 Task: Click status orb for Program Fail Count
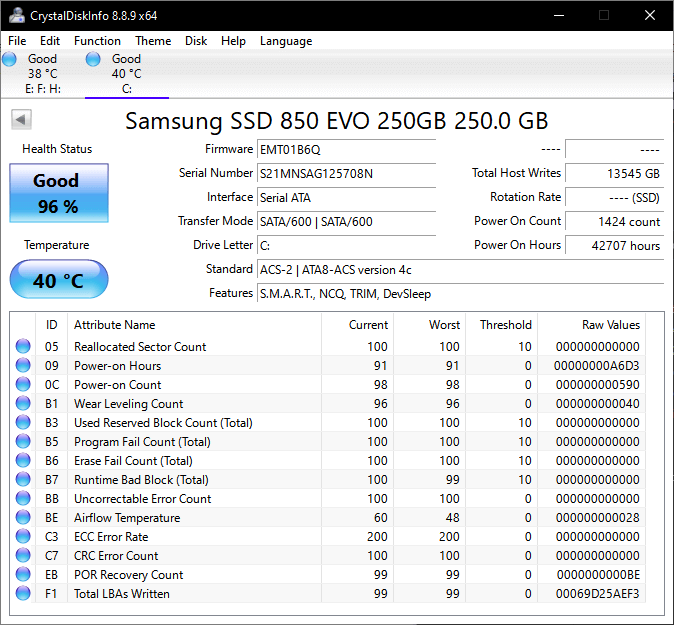[23, 441]
